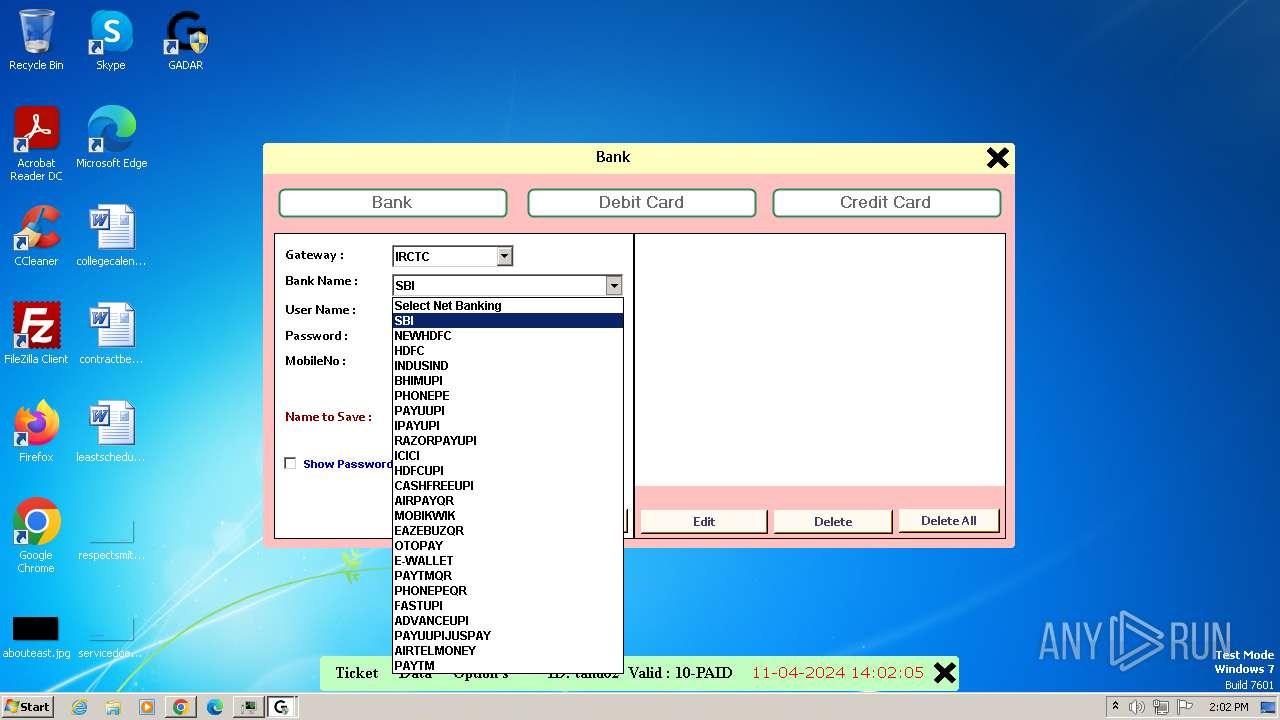Image resolution: width=1280 pixels, height=720 pixels.
Task: Choose ADVANCEUPI option
Action: point(508,621)
